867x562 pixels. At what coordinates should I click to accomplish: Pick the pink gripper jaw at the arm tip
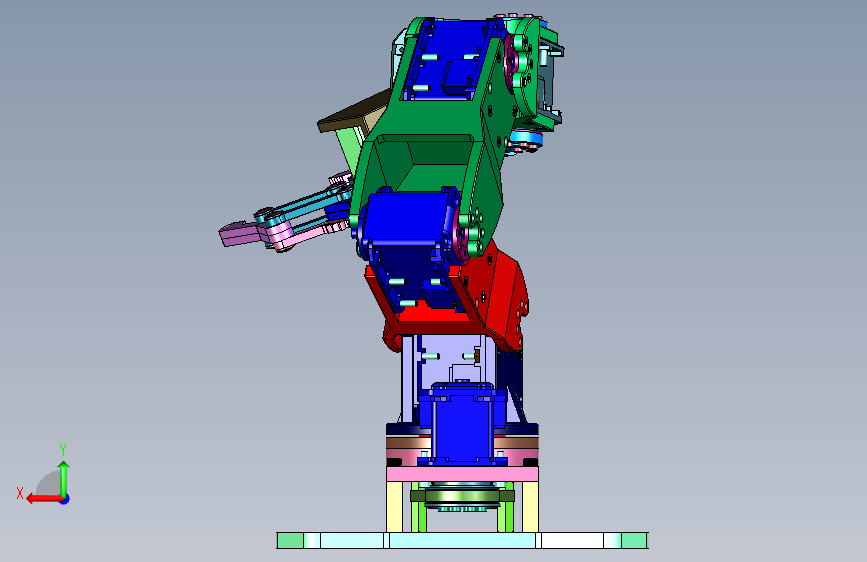[x=240, y=234]
